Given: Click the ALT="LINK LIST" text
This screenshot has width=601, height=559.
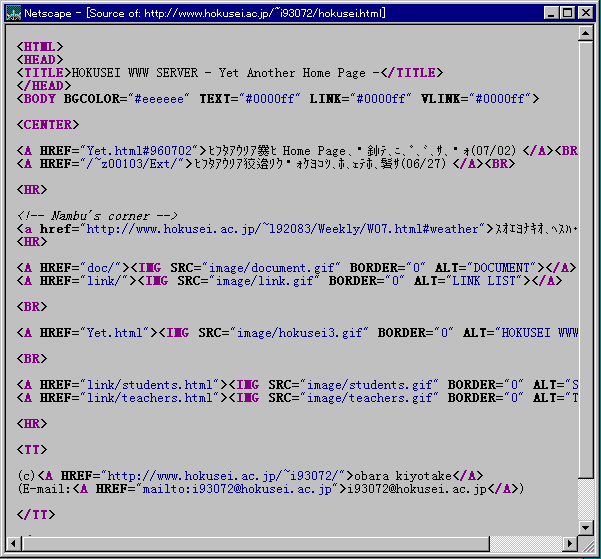Looking at the screenshot, I should (x=468, y=281).
